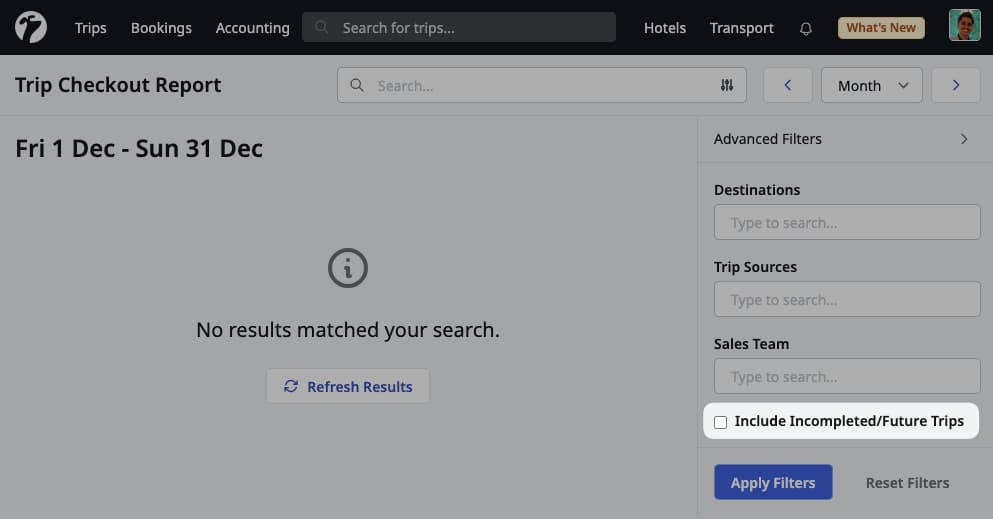Open the Trips menu
The image size is (993, 519).
coord(90,28)
